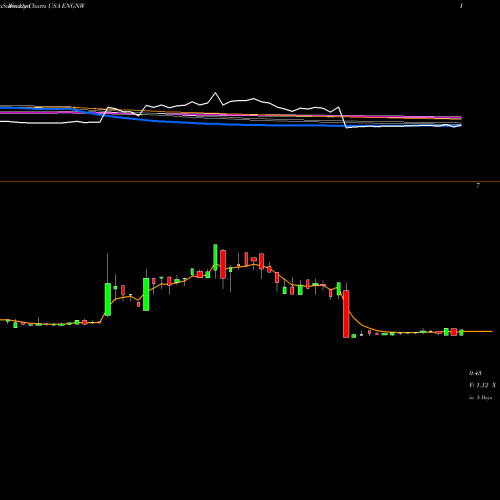500x500 pixels.
Task: Click the small green candle at the chart's far left
Action: (15, 324)
